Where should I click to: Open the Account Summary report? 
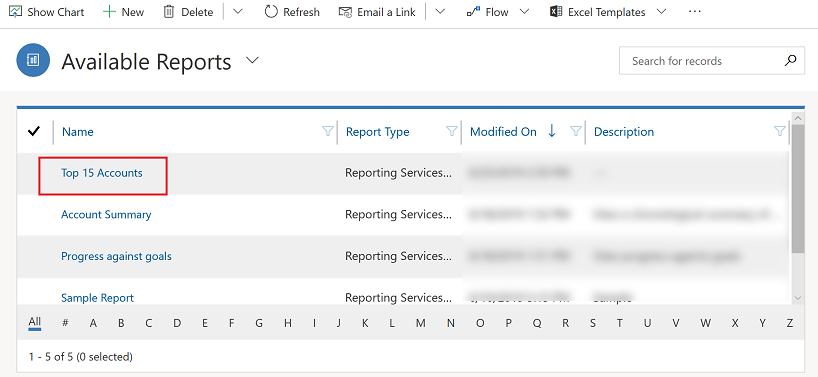(x=106, y=215)
